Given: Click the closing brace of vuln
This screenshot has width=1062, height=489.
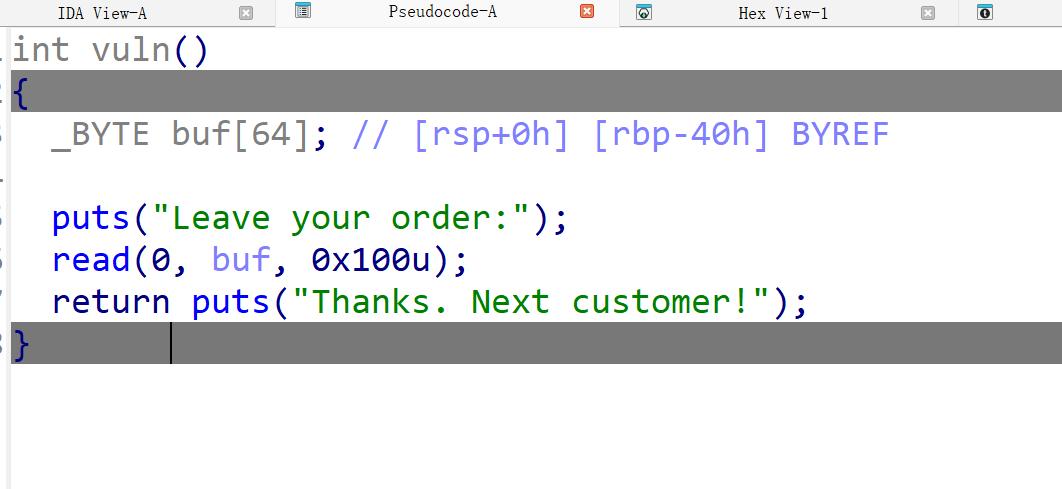Looking at the screenshot, I should (22, 343).
